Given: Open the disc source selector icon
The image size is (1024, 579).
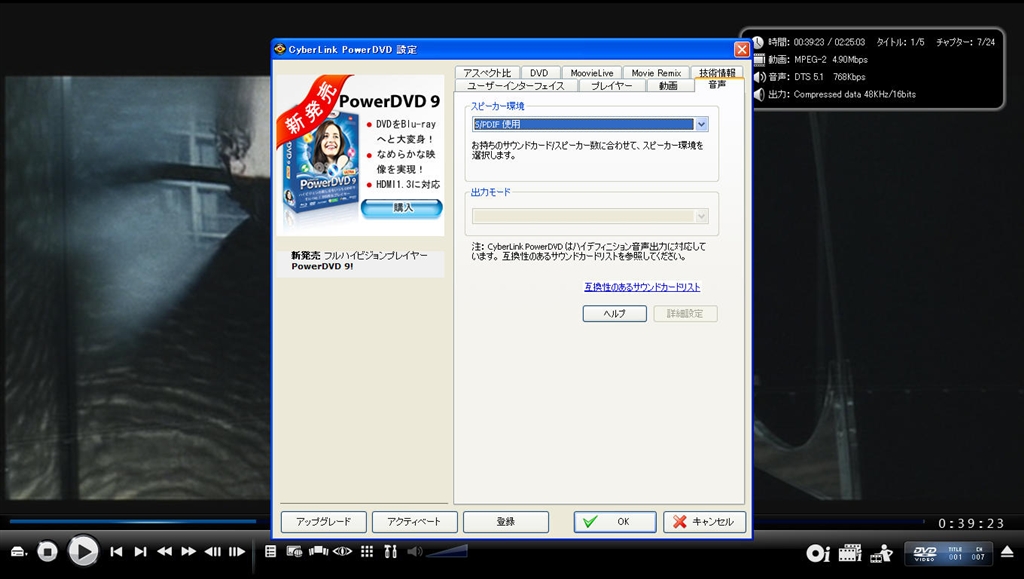Looking at the screenshot, I should pos(19,552).
